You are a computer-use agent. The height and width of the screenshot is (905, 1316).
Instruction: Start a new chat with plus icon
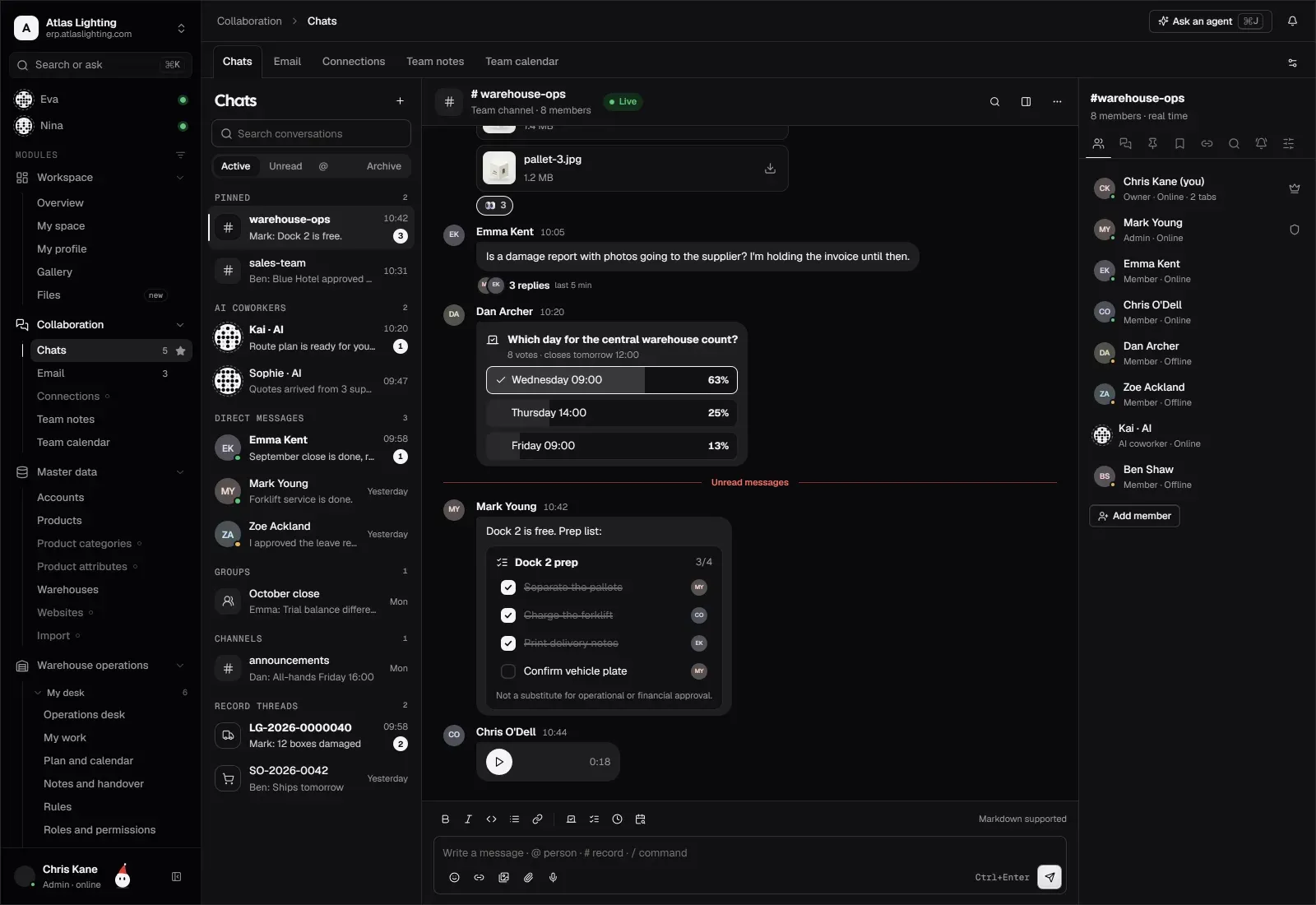pyautogui.click(x=400, y=101)
